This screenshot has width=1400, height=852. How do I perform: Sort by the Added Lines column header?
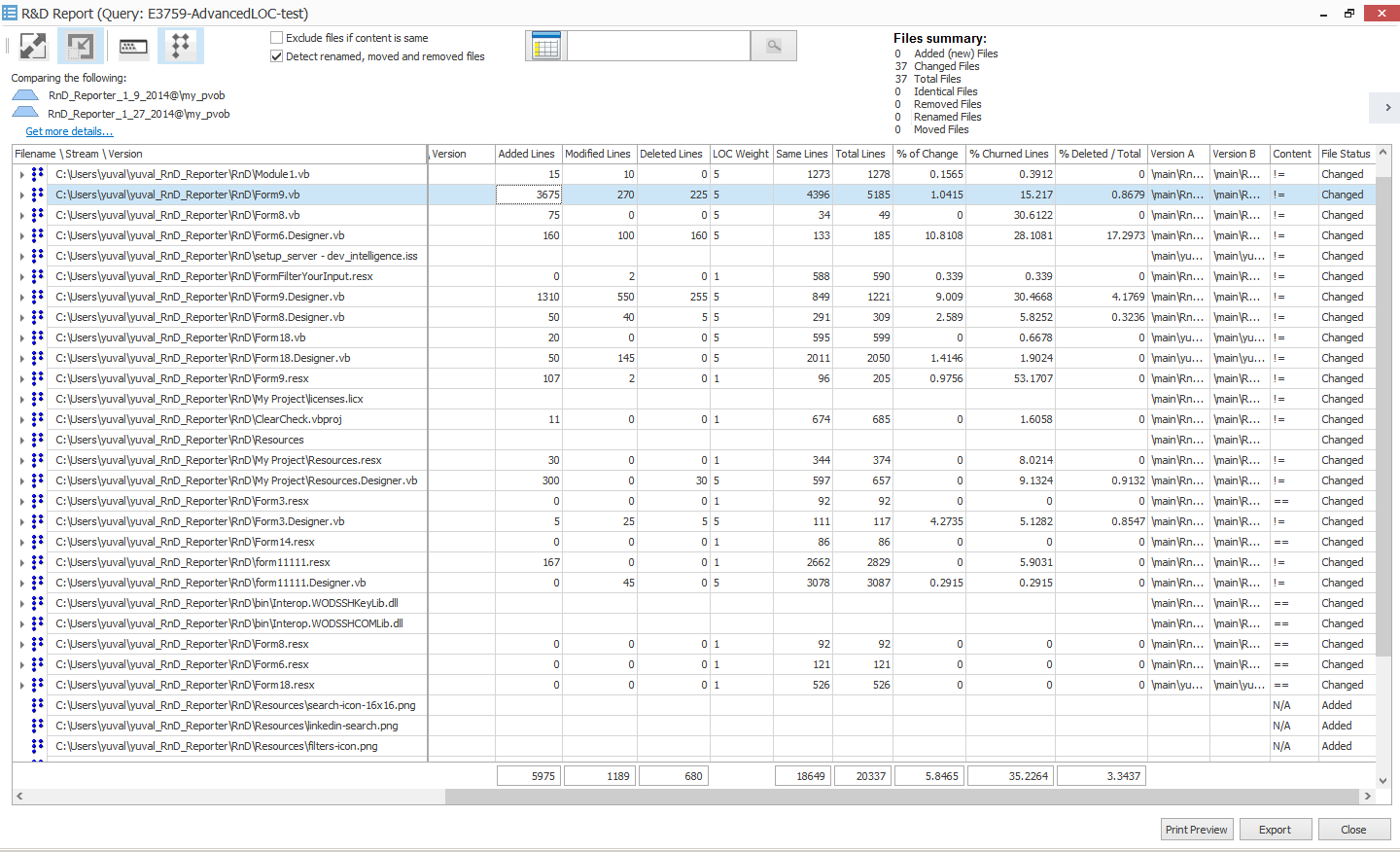coord(526,154)
